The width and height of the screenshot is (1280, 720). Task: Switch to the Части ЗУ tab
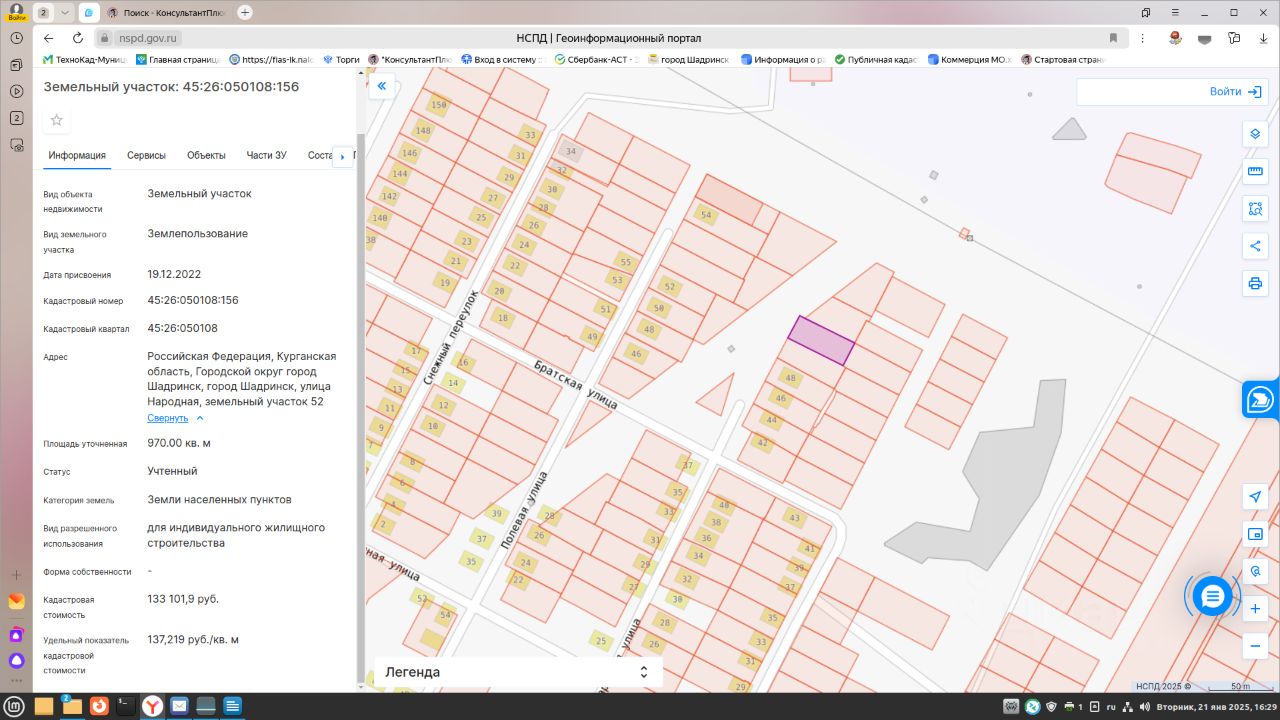tap(266, 155)
